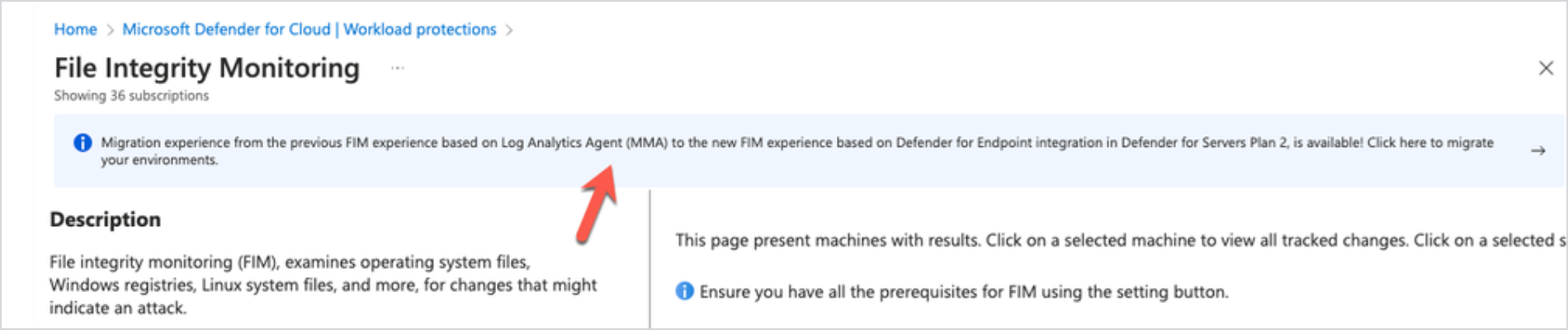Click the info icon beside FIM prerequisites note

684,291
